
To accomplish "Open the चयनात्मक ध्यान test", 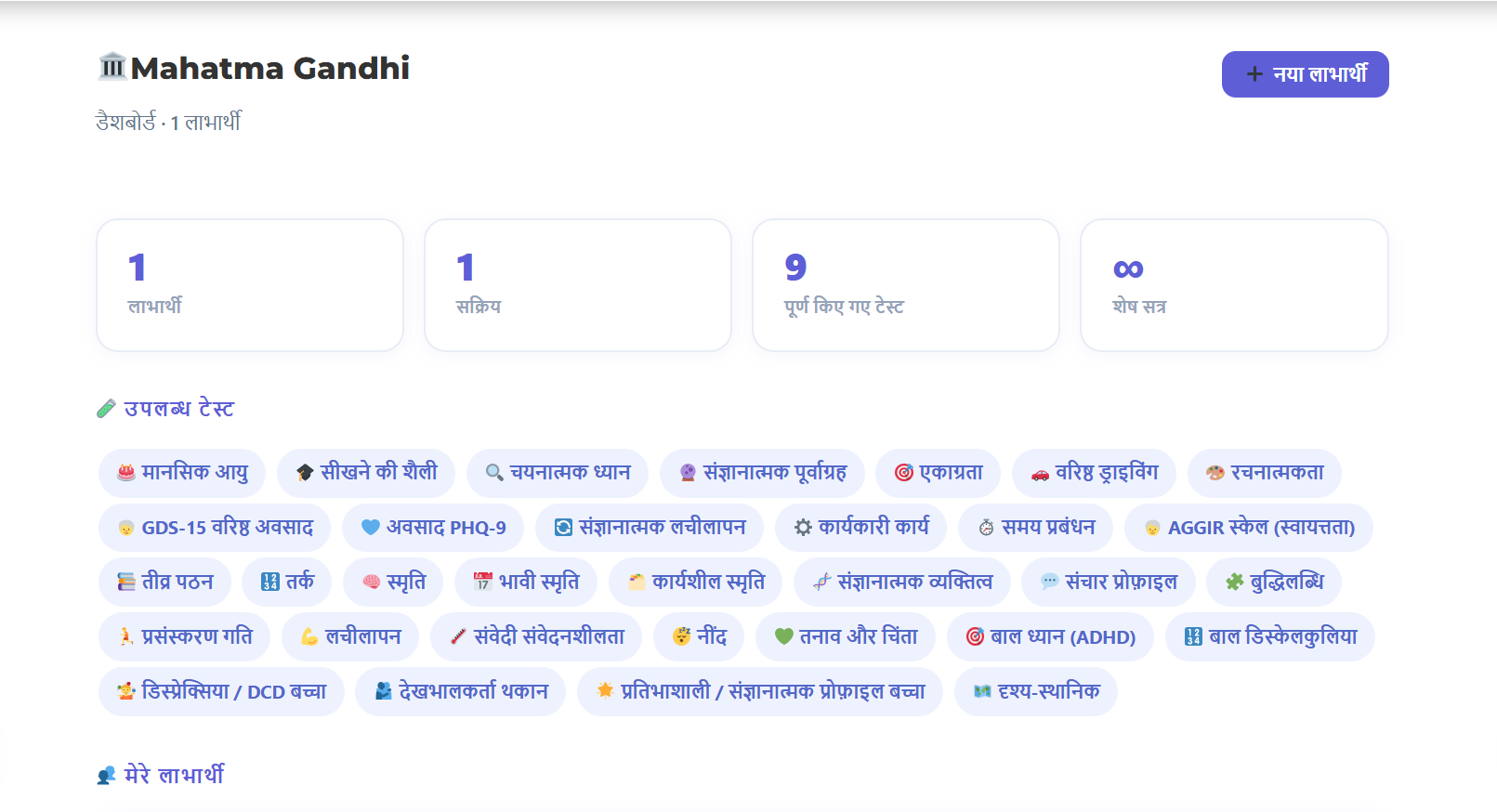I will [558, 472].
